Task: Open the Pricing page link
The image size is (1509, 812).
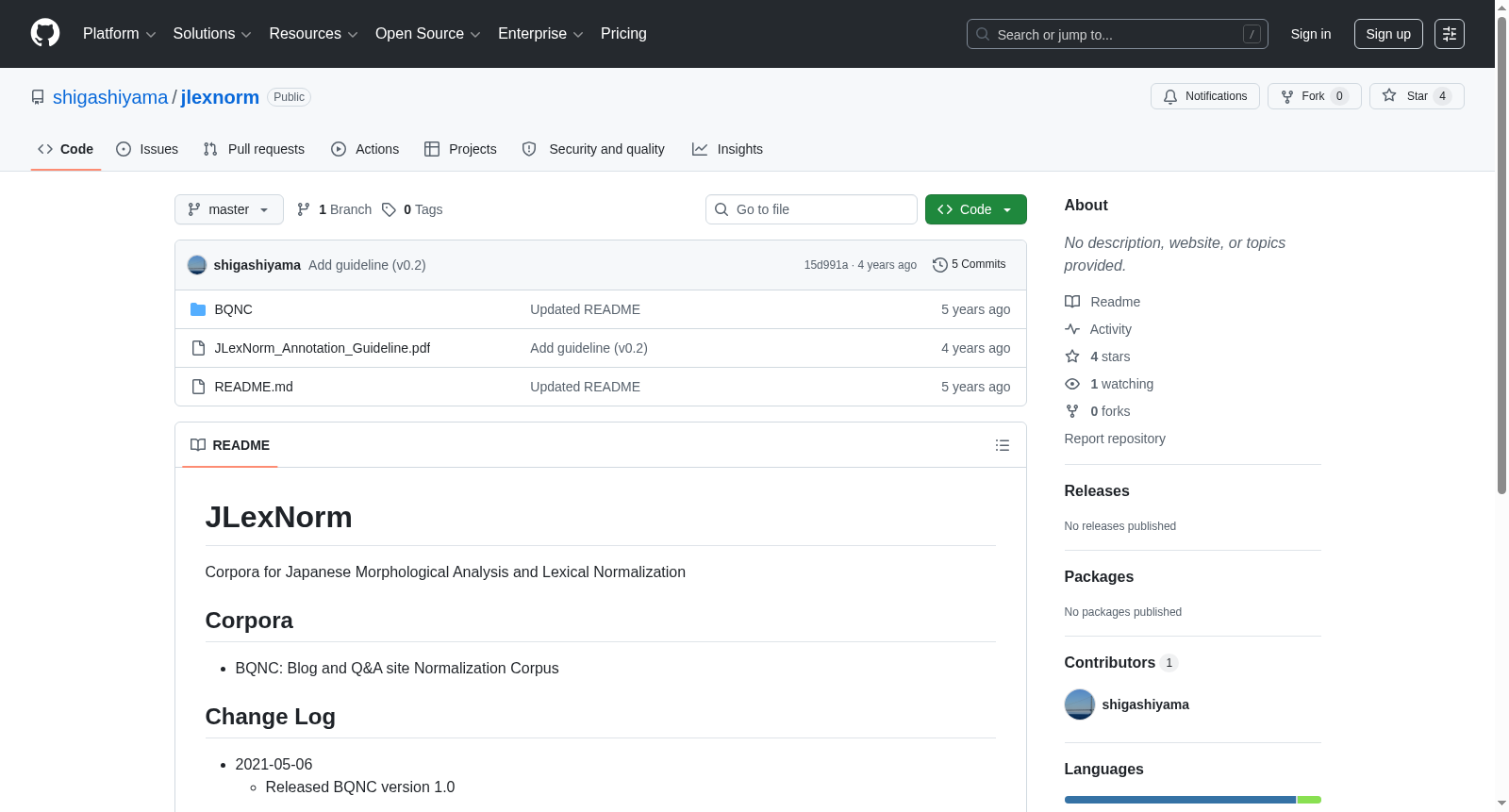Action: [623, 34]
